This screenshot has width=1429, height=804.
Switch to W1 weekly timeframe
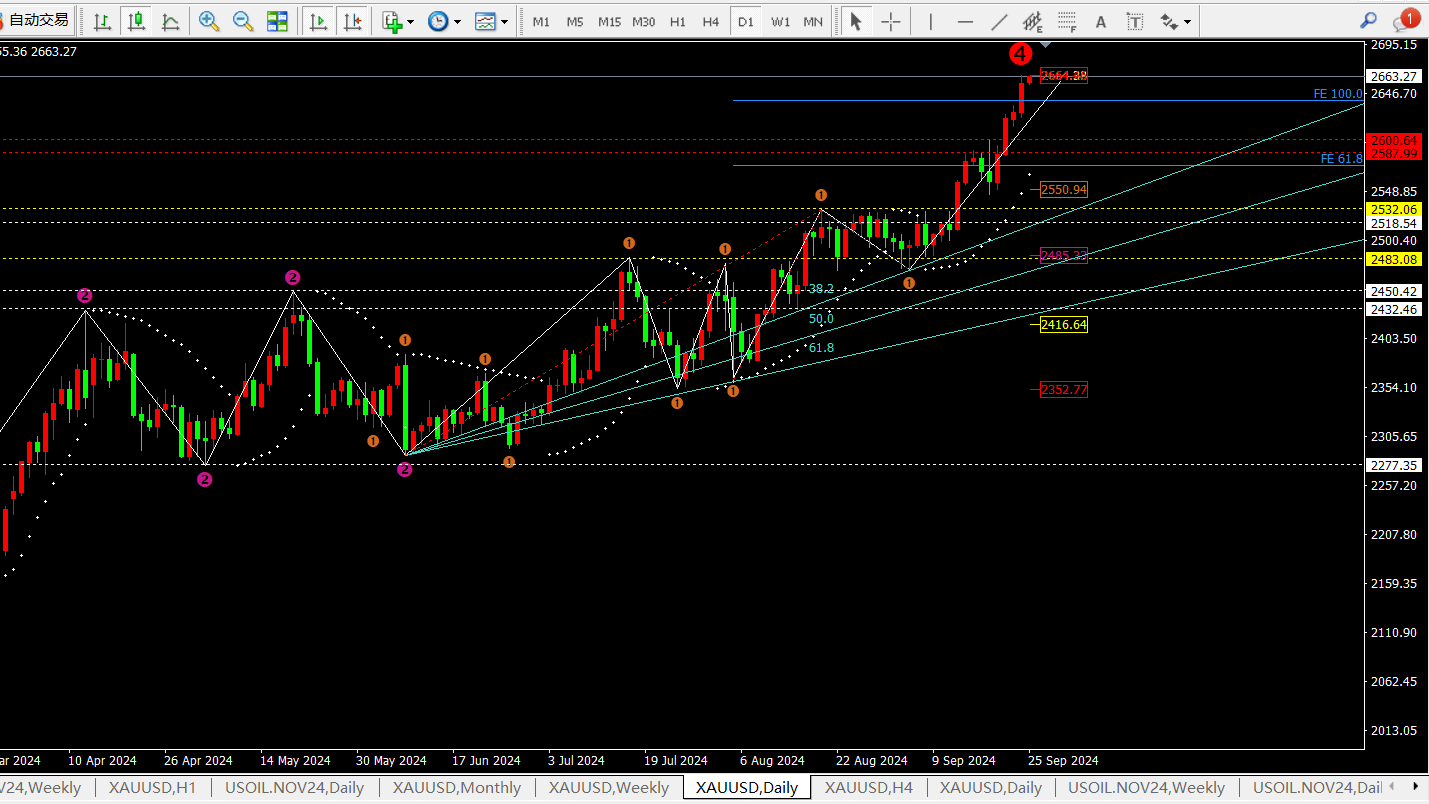(781, 21)
